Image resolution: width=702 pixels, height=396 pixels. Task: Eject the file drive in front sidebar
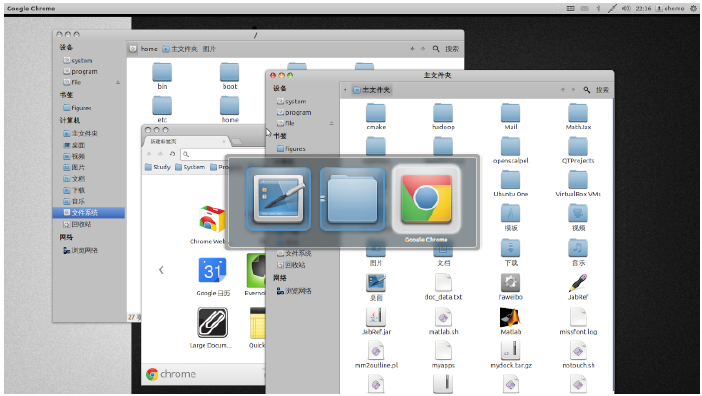click(x=332, y=123)
